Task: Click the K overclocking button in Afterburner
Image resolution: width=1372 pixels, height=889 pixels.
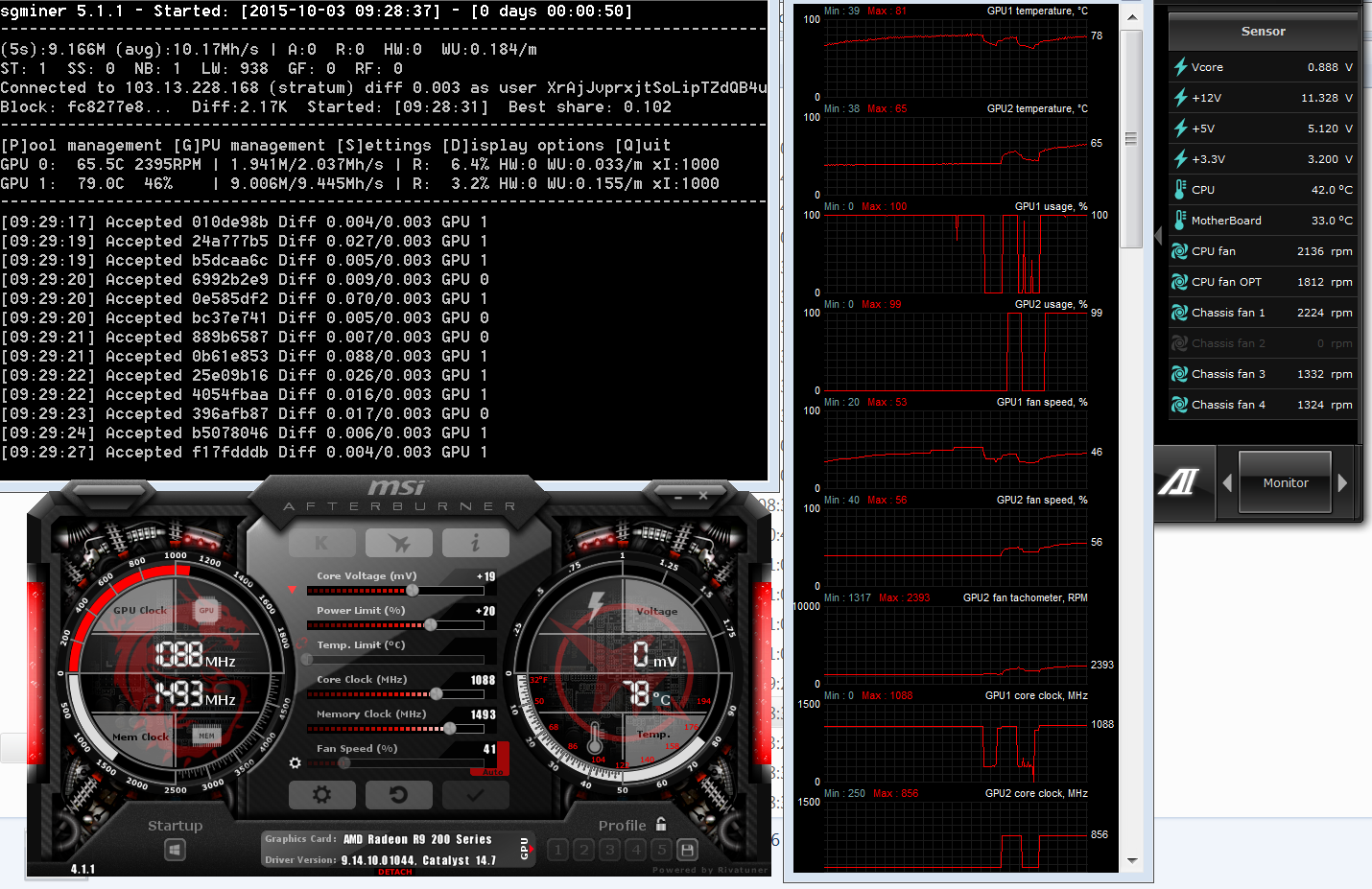Action: click(x=321, y=543)
